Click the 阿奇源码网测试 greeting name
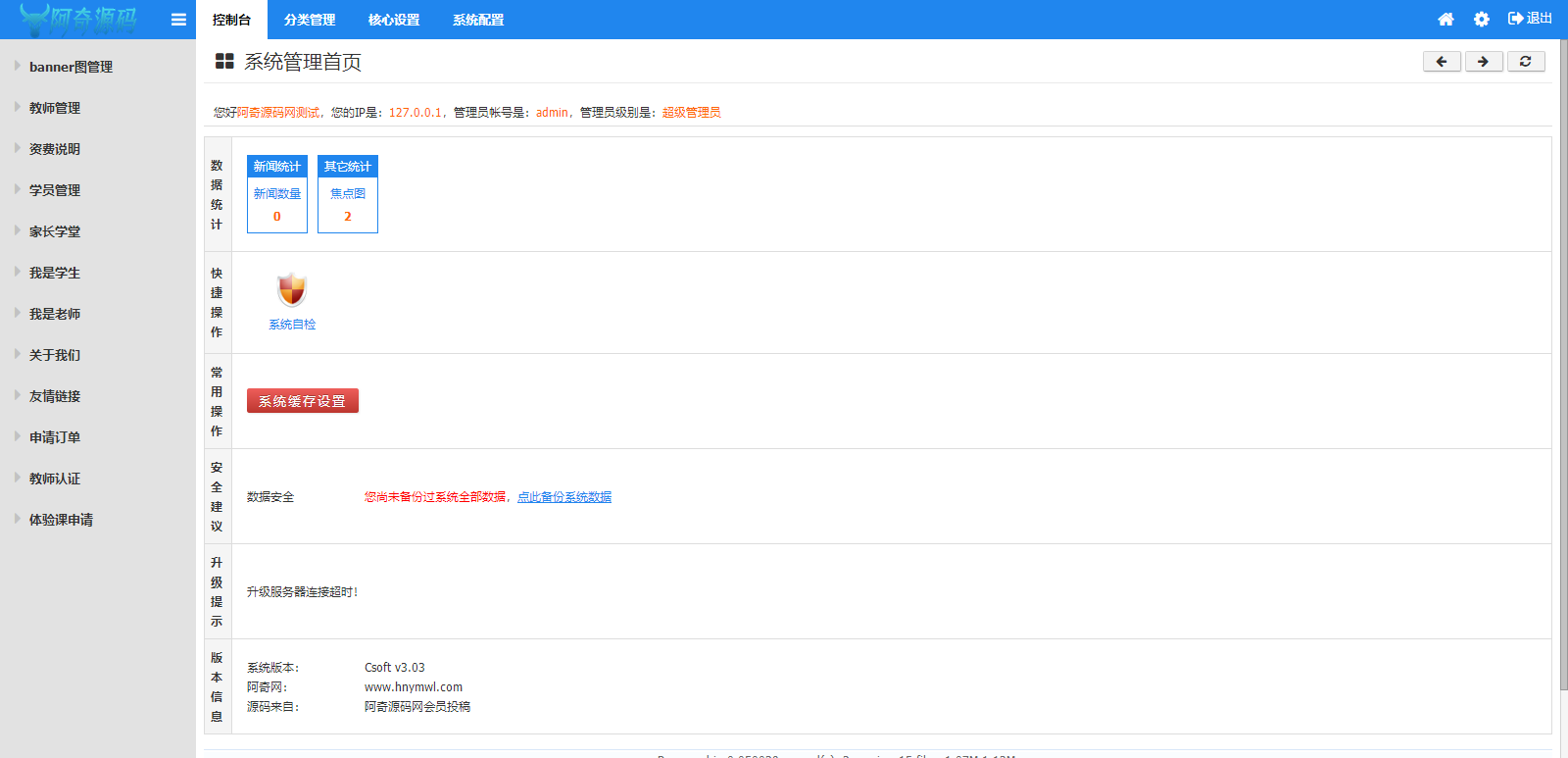Screen dimensions: 1568x758 (278, 113)
